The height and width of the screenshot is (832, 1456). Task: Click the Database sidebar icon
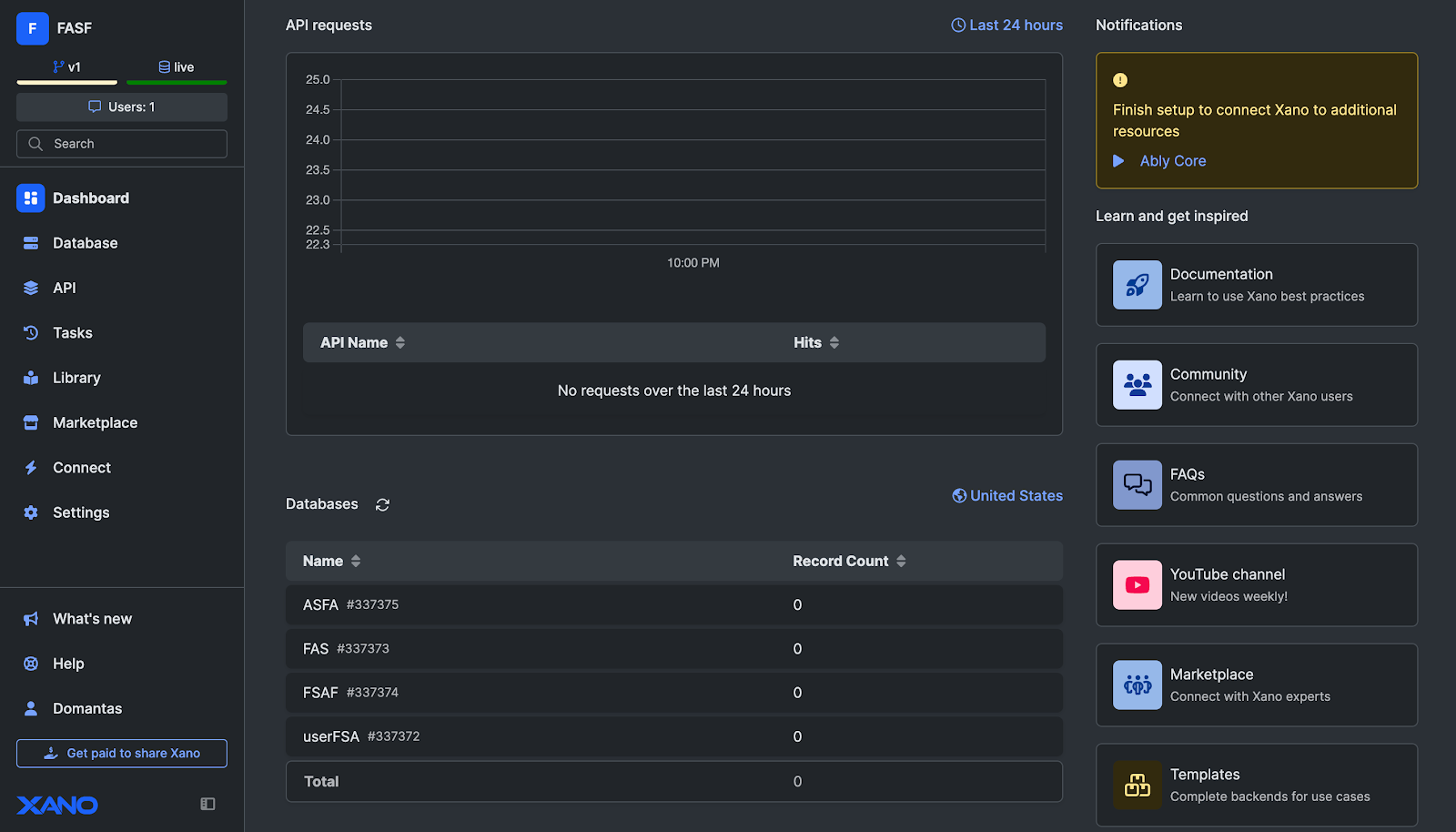(31, 243)
